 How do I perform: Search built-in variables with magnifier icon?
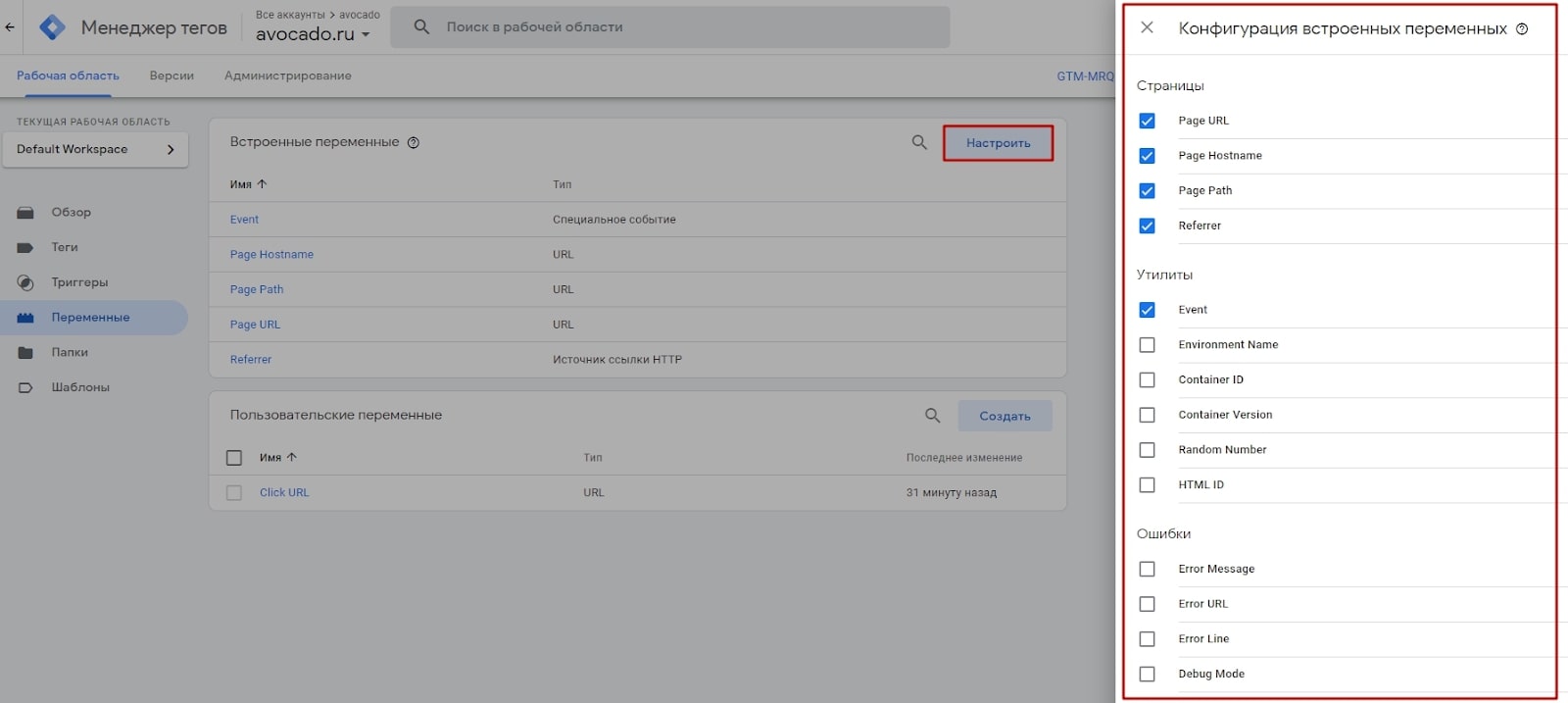(919, 143)
